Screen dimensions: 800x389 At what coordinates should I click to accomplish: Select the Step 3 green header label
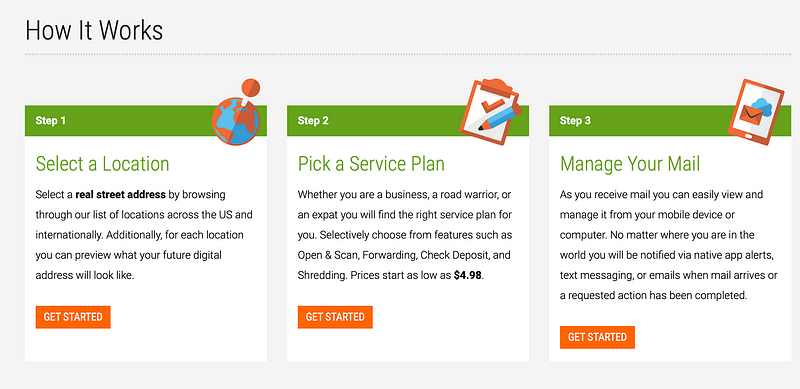pyautogui.click(x=576, y=121)
